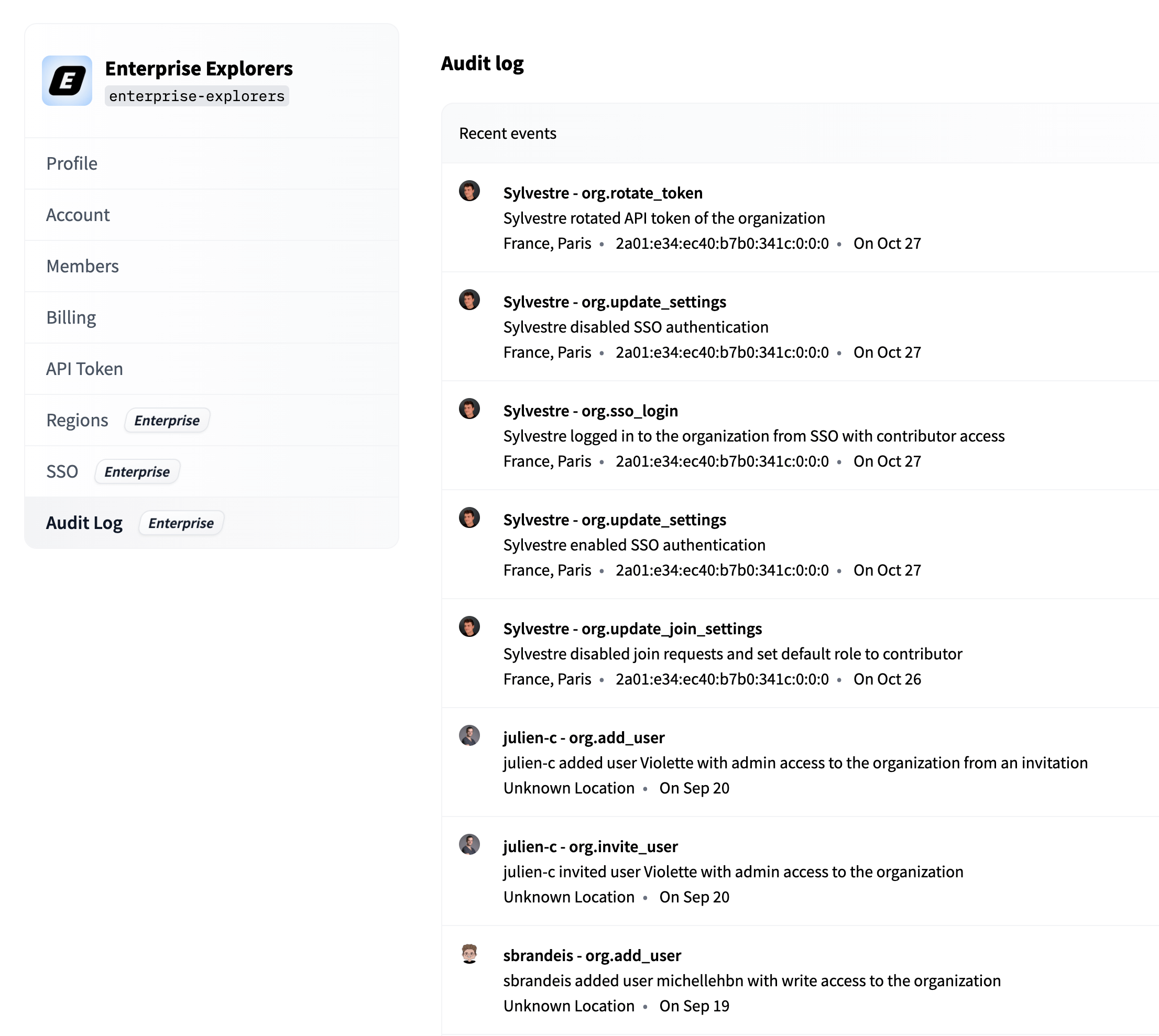Go to the Account section
Viewport: 1159px width, 1036px height.
pyautogui.click(x=78, y=215)
